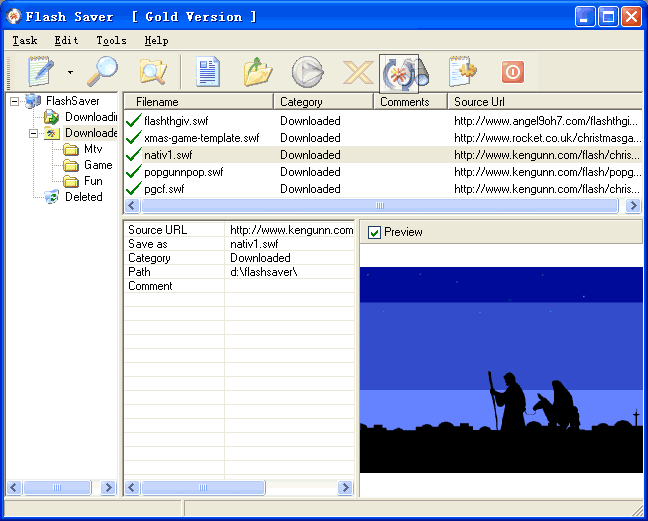Collapse the Downloaded tree node

33,133
